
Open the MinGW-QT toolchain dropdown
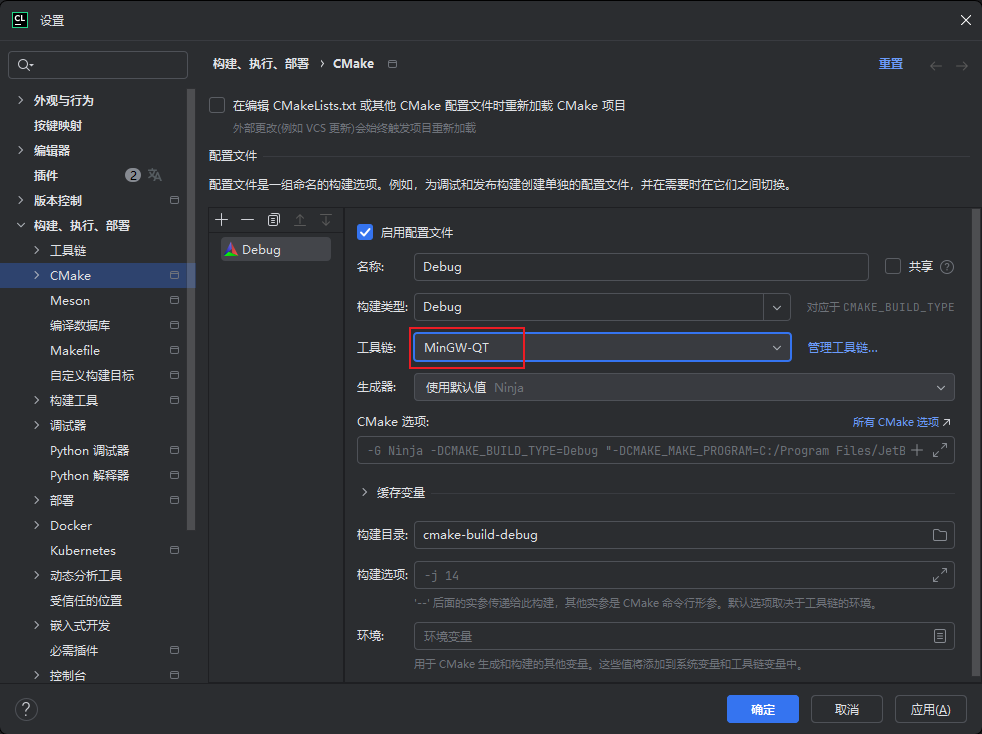[777, 347]
